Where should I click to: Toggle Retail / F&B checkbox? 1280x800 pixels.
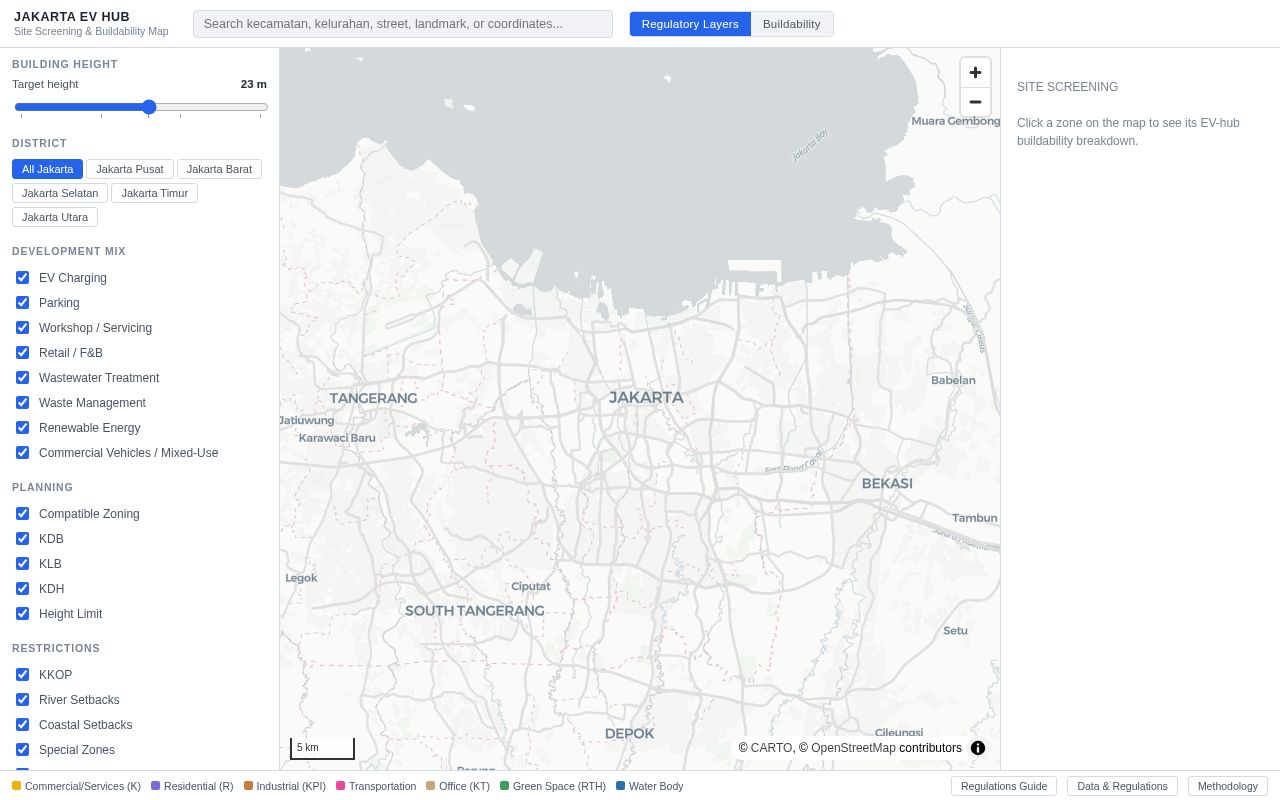pyautogui.click(x=22, y=353)
